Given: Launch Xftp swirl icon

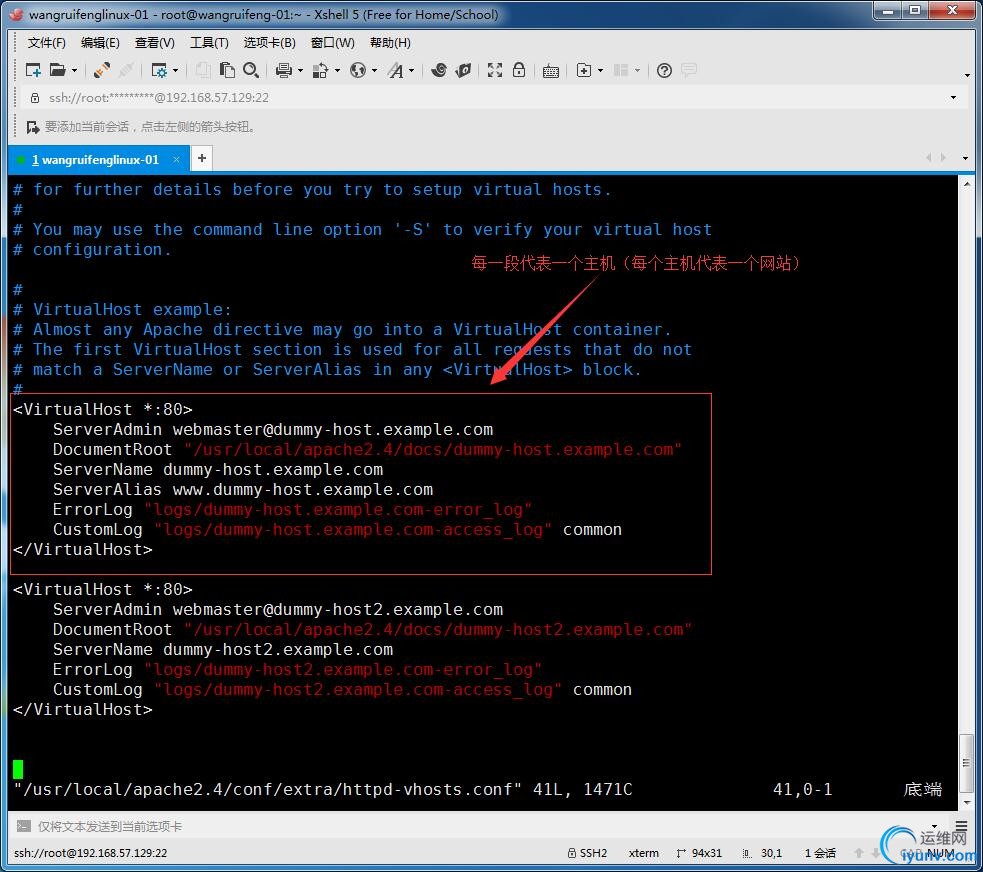Looking at the screenshot, I should click(x=439, y=70).
